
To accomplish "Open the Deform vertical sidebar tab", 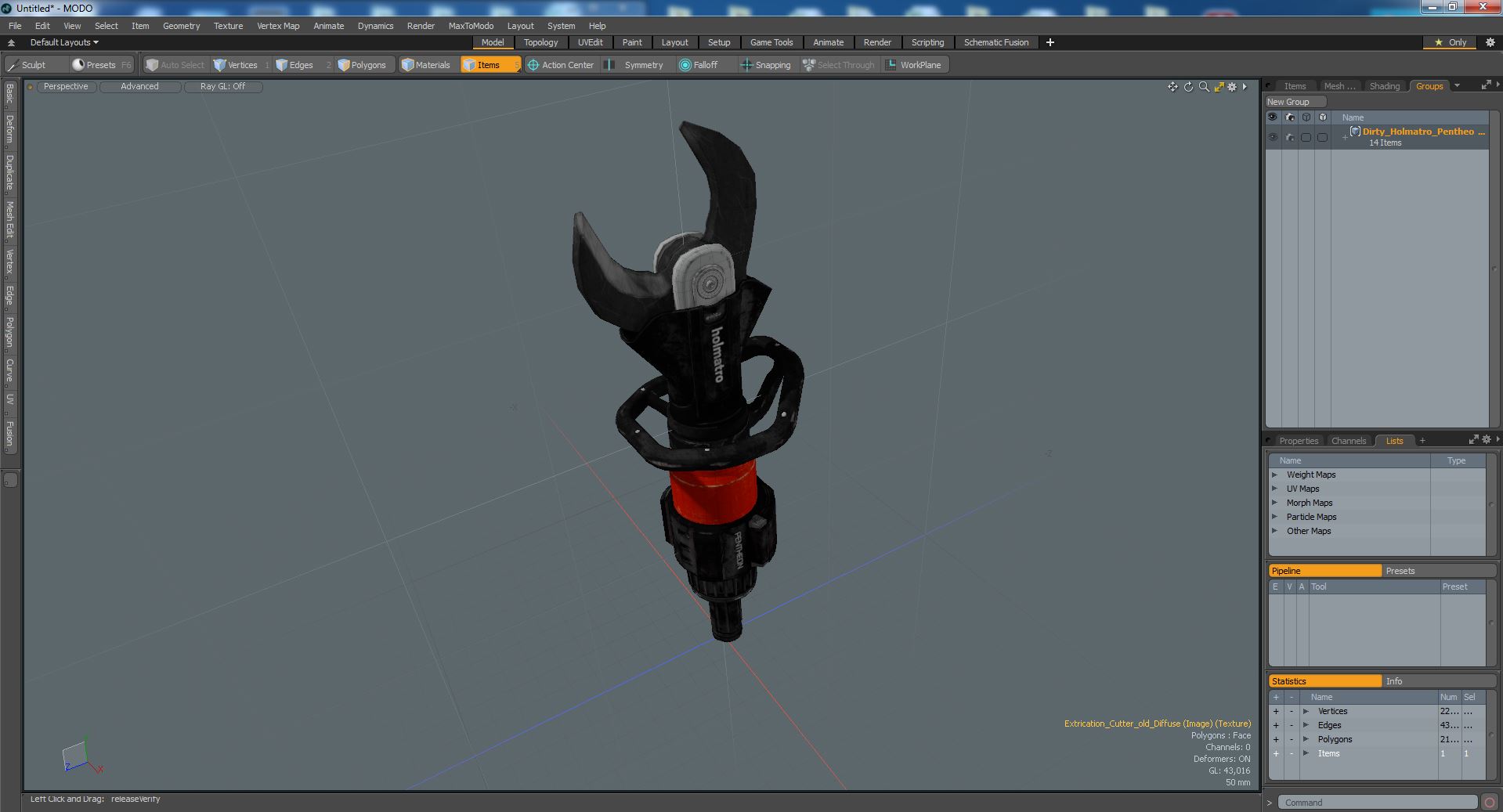I will 9,129.
